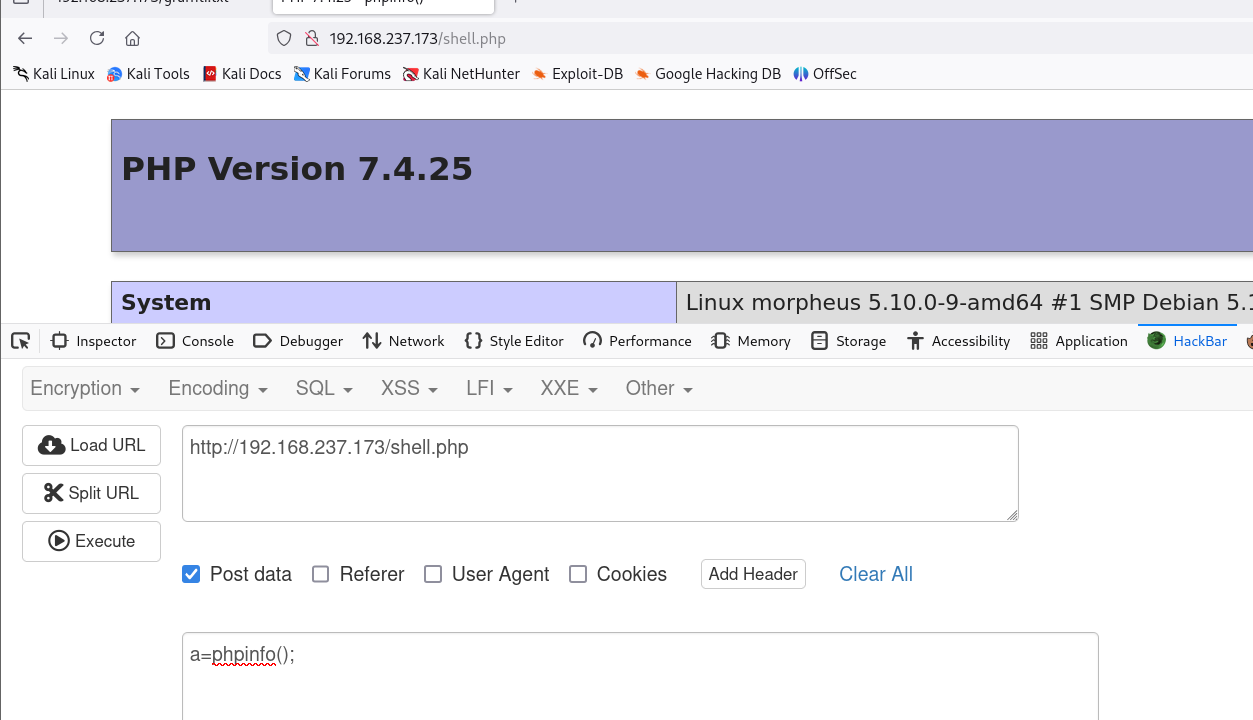
Task: Open the Kali Docs bookmark
Action: point(242,73)
